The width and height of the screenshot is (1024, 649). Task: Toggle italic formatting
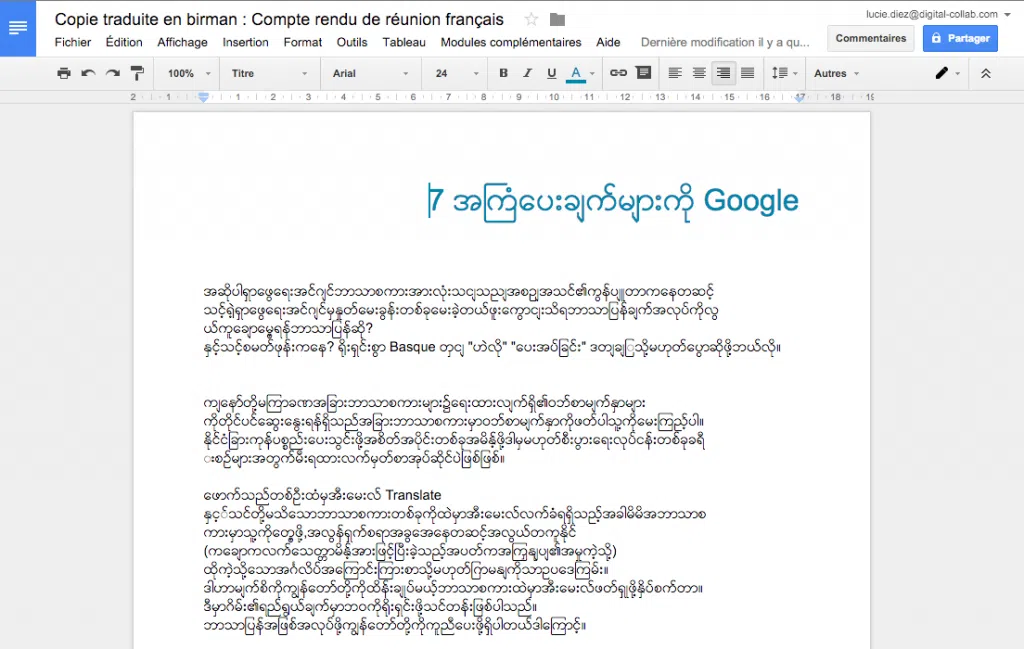(x=527, y=73)
